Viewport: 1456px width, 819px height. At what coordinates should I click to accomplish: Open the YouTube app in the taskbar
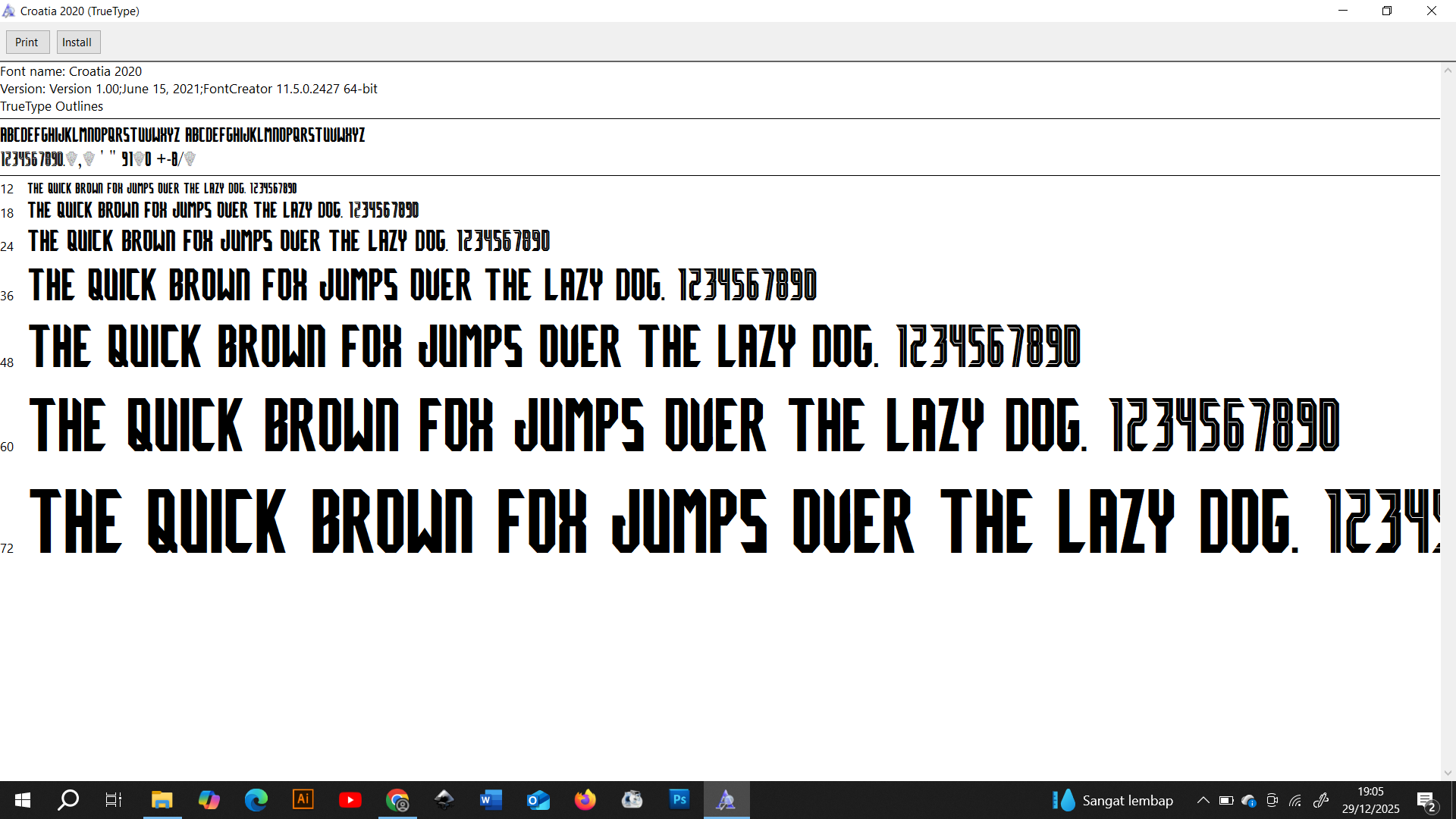[x=350, y=800]
